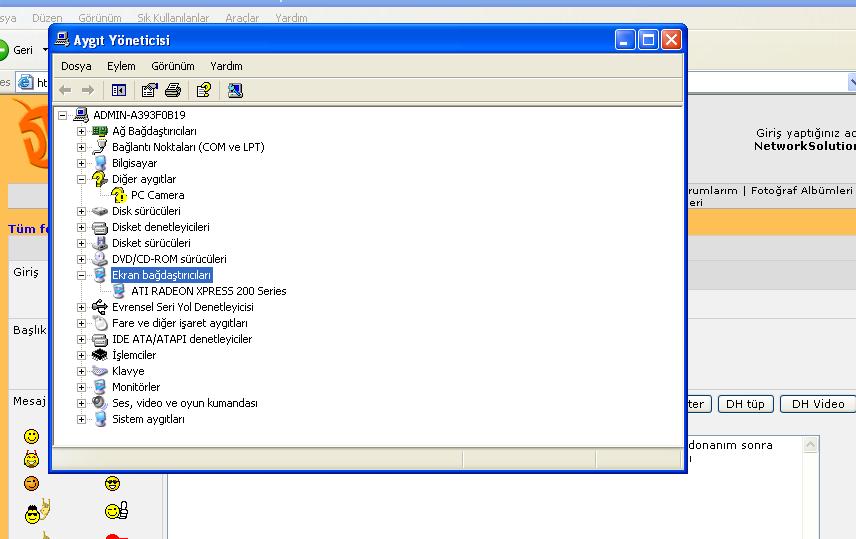Click the printer icon in the toolbar
The height and width of the screenshot is (539, 856).
(x=173, y=90)
